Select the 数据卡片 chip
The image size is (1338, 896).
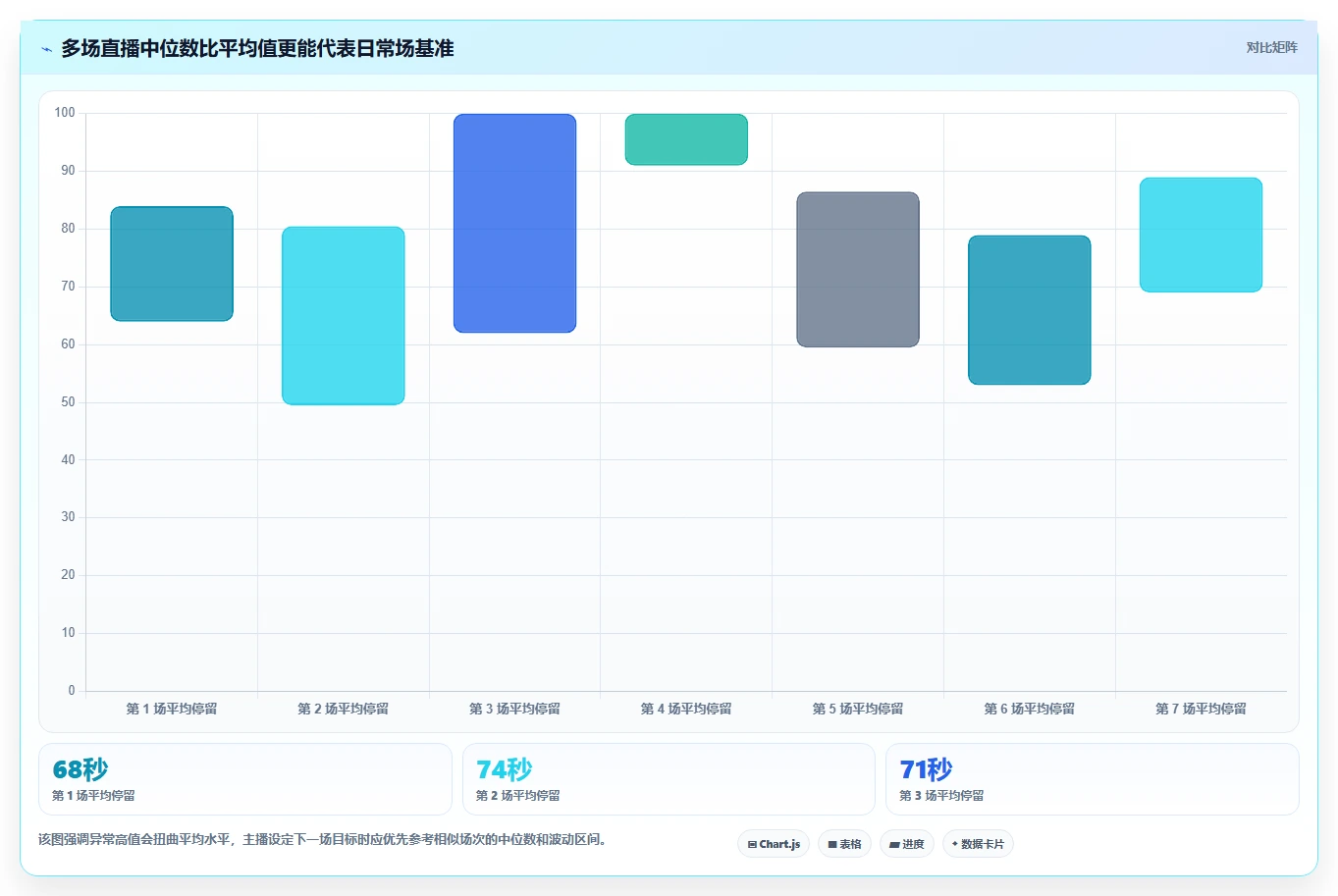978,844
